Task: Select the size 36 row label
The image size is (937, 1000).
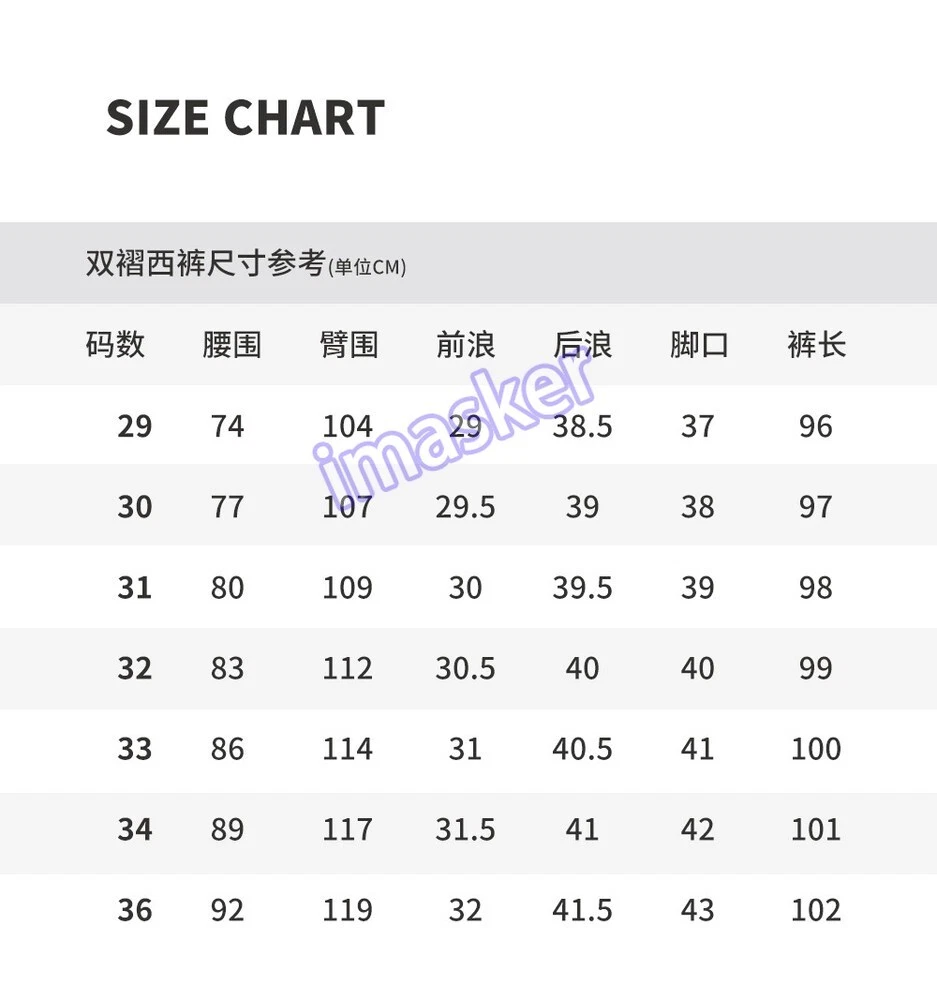Action: [135, 911]
